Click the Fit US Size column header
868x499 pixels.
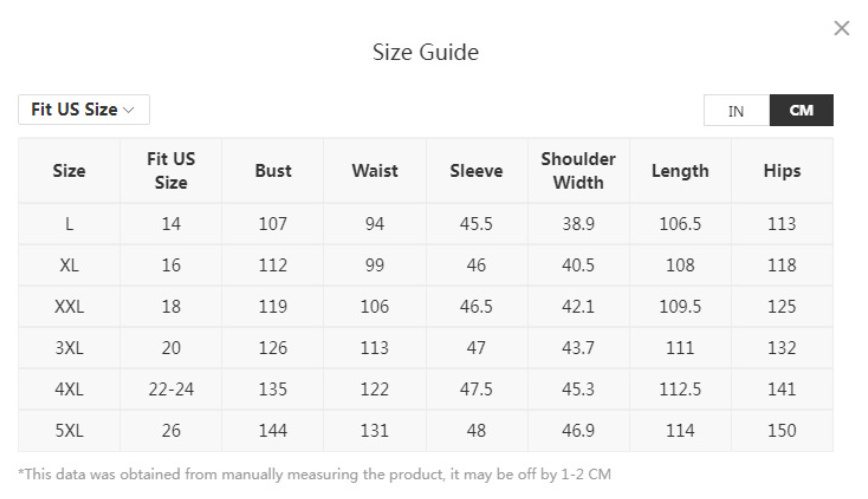click(171, 171)
